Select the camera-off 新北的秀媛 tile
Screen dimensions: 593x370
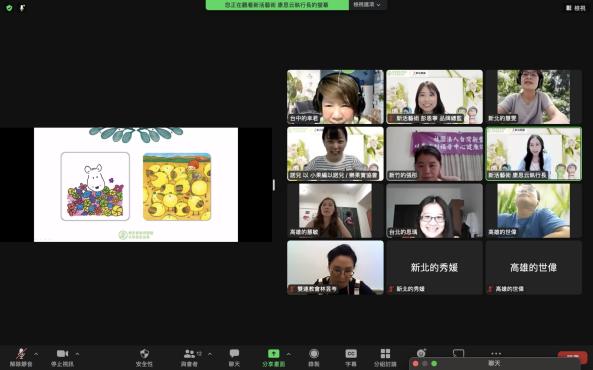(x=435, y=267)
